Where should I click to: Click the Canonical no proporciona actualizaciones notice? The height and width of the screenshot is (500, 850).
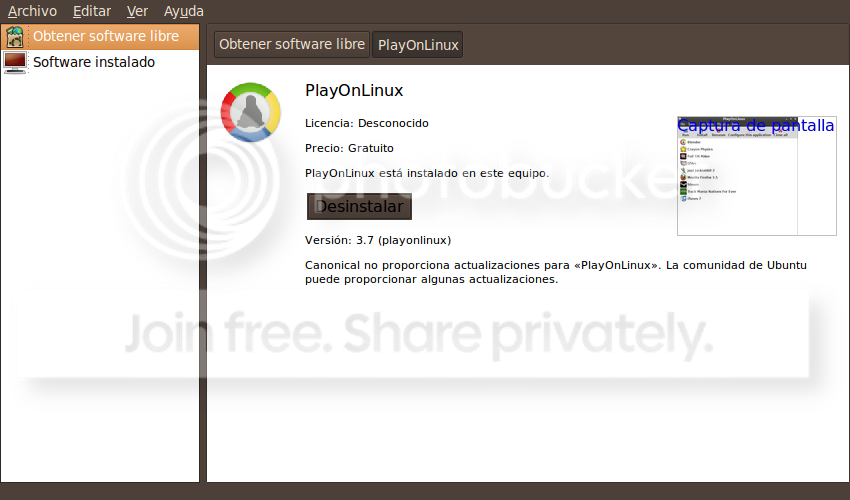[556, 272]
